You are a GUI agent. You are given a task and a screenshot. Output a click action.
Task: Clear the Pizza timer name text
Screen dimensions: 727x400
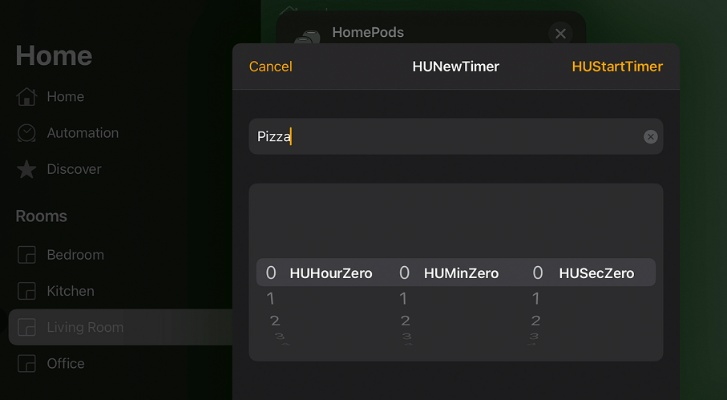click(x=650, y=137)
